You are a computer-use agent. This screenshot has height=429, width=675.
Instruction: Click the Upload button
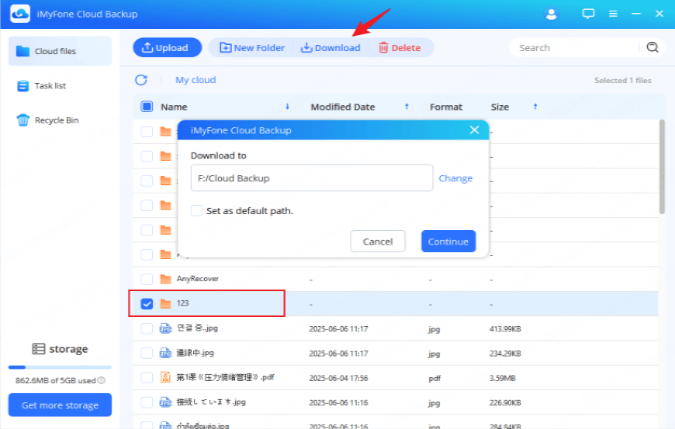(167, 47)
